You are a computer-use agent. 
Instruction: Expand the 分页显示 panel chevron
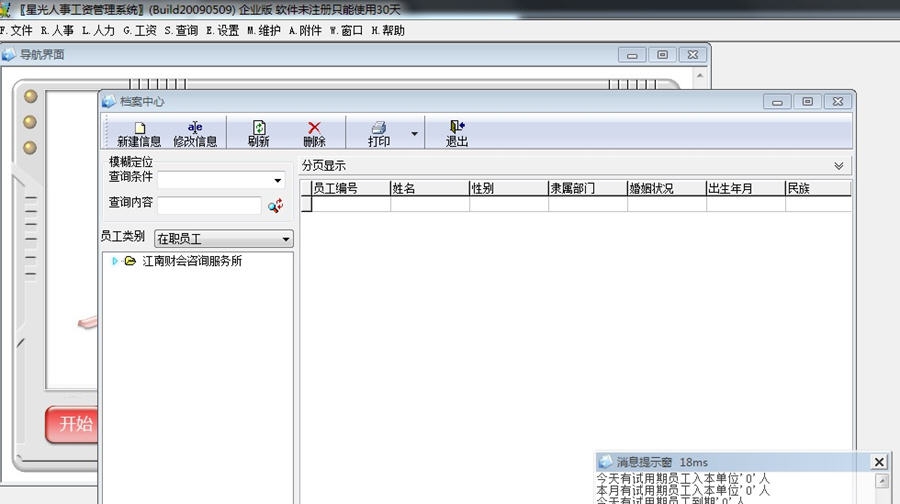tap(839, 166)
